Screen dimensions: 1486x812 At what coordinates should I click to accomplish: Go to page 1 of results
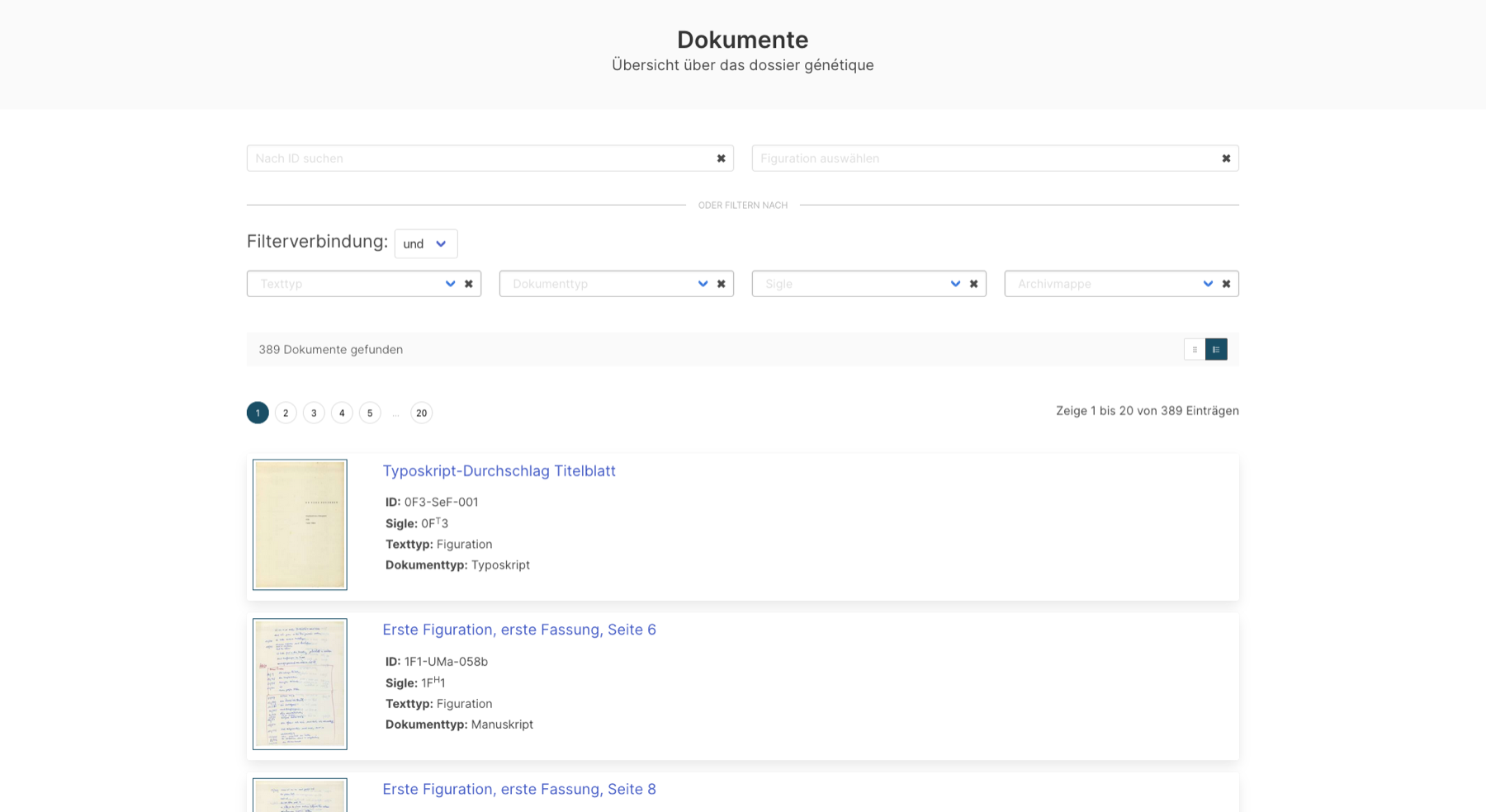coord(258,413)
